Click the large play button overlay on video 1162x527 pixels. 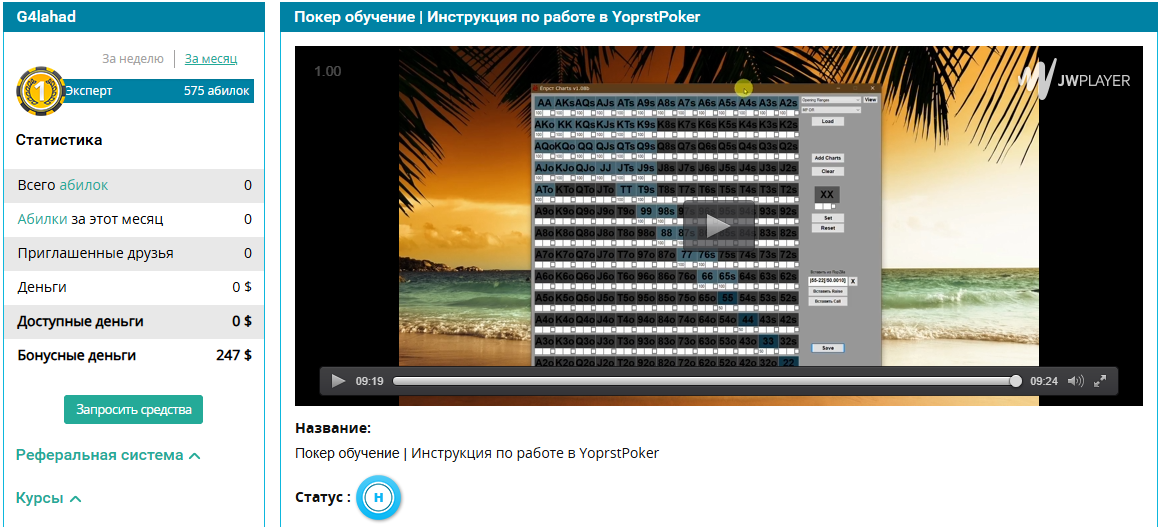click(718, 226)
